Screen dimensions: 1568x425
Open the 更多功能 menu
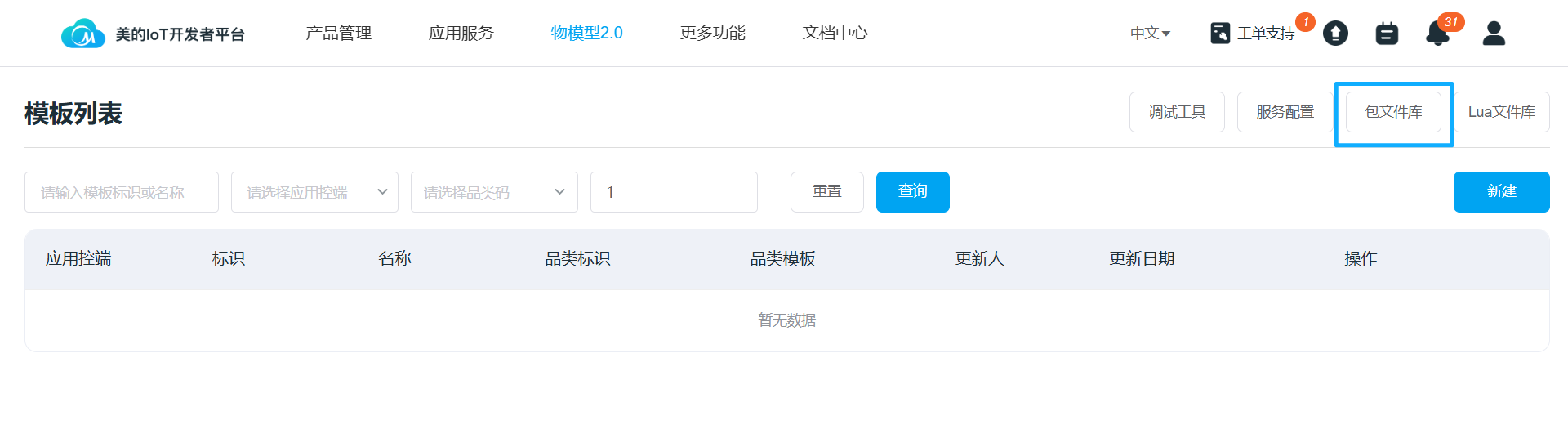point(712,33)
